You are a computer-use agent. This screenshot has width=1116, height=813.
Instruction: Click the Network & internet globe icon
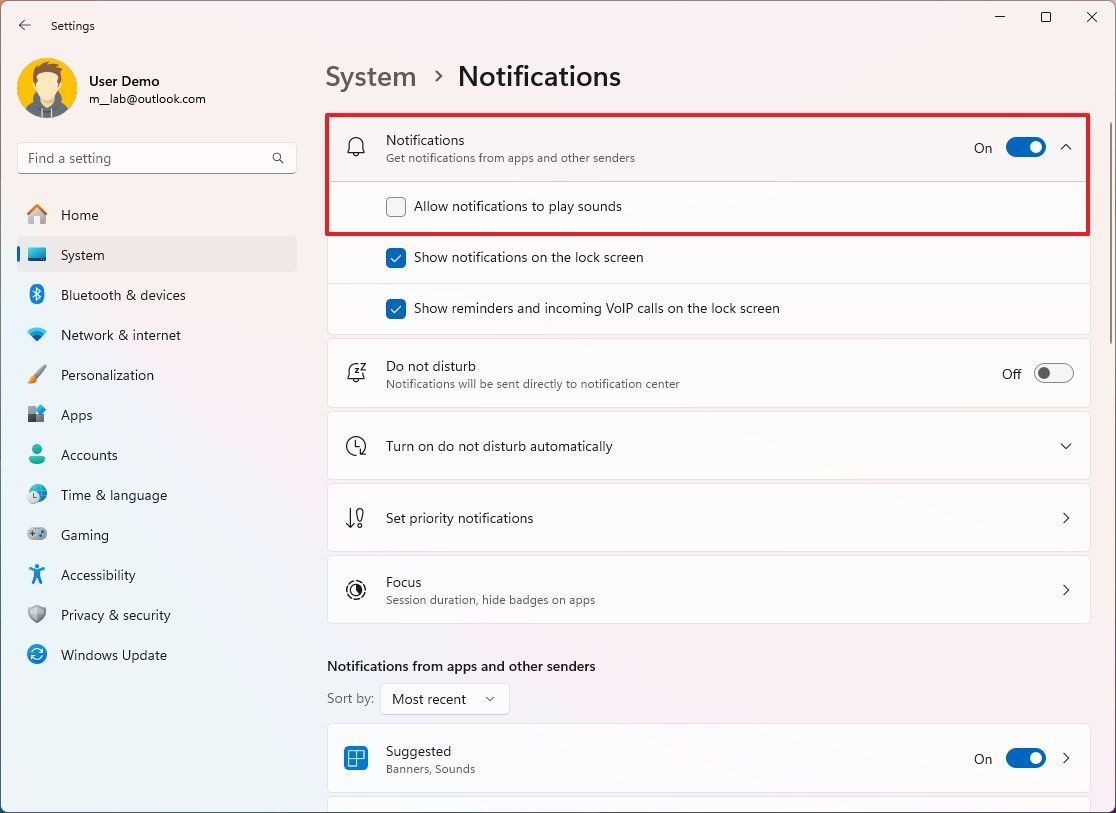pyautogui.click(x=37, y=335)
